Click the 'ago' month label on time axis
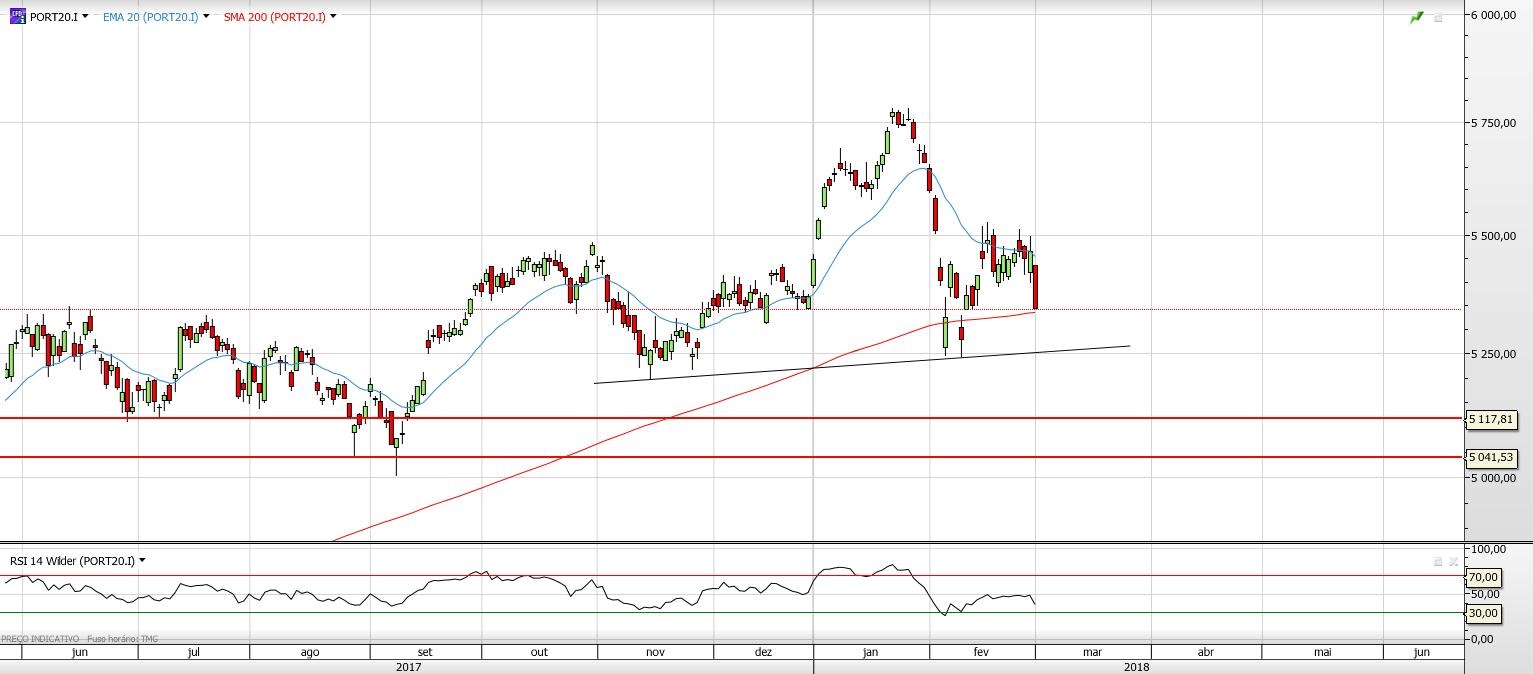1533x674 pixels. [x=310, y=652]
